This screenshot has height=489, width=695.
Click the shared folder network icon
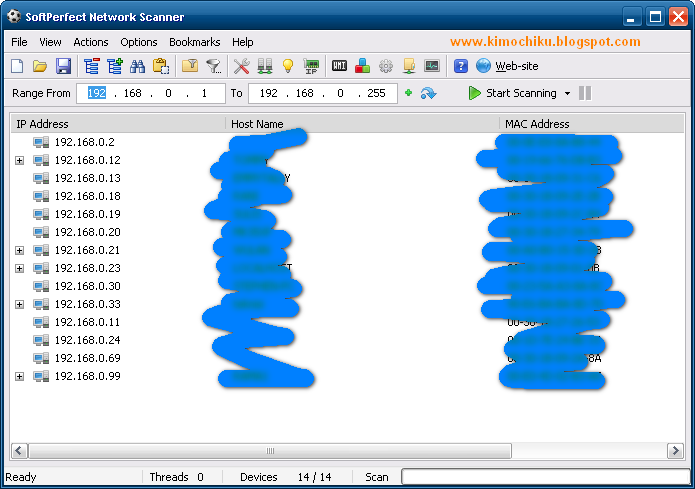pyautogui.click(x=409, y=67)
